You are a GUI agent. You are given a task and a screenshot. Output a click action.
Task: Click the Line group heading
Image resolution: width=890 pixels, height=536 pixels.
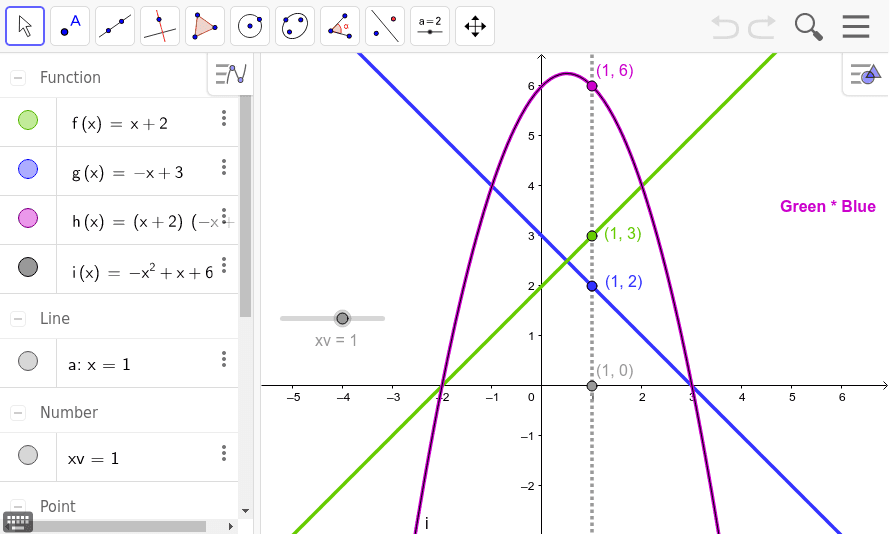coord(55,318)
